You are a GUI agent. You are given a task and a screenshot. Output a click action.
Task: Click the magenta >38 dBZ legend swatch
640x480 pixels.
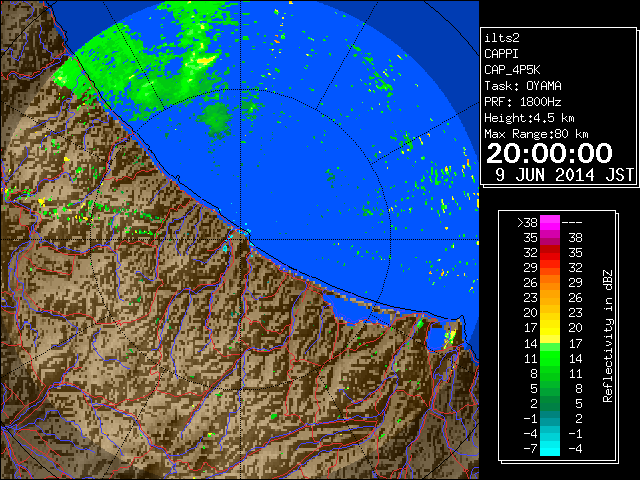click(550, 222)
